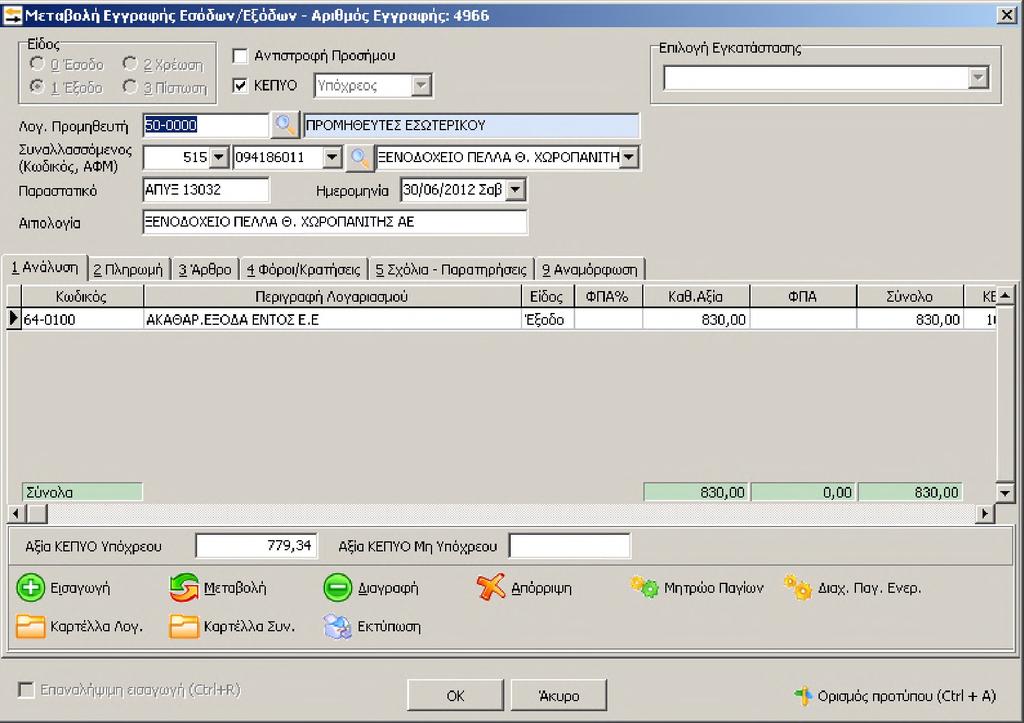This screenshot has width=1024, height=723.
Task: Click the supplier account search magnifier icon
Action: pyautogui.click(x=285, y=125)
